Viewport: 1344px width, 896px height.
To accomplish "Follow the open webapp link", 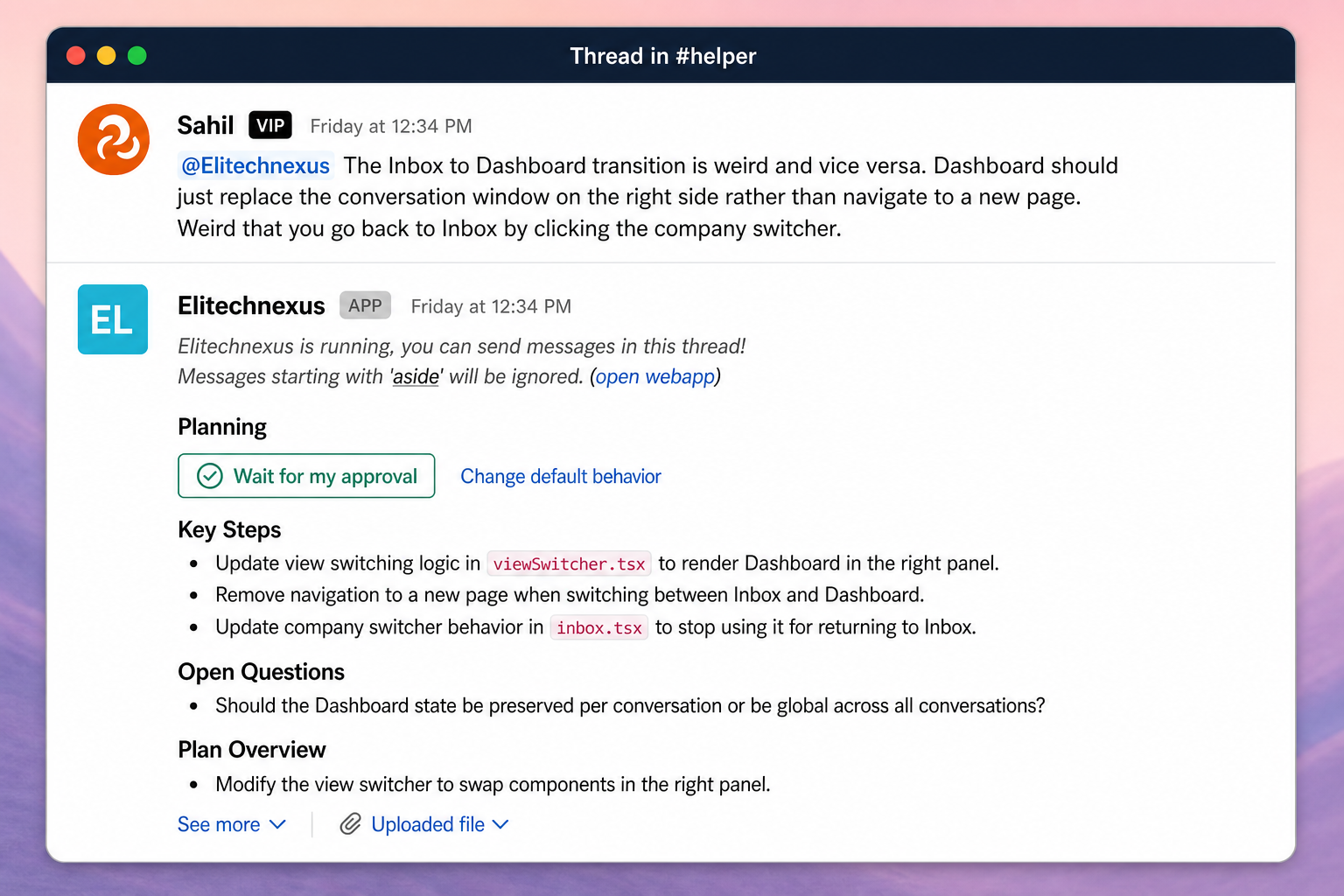I will (655, 376).
